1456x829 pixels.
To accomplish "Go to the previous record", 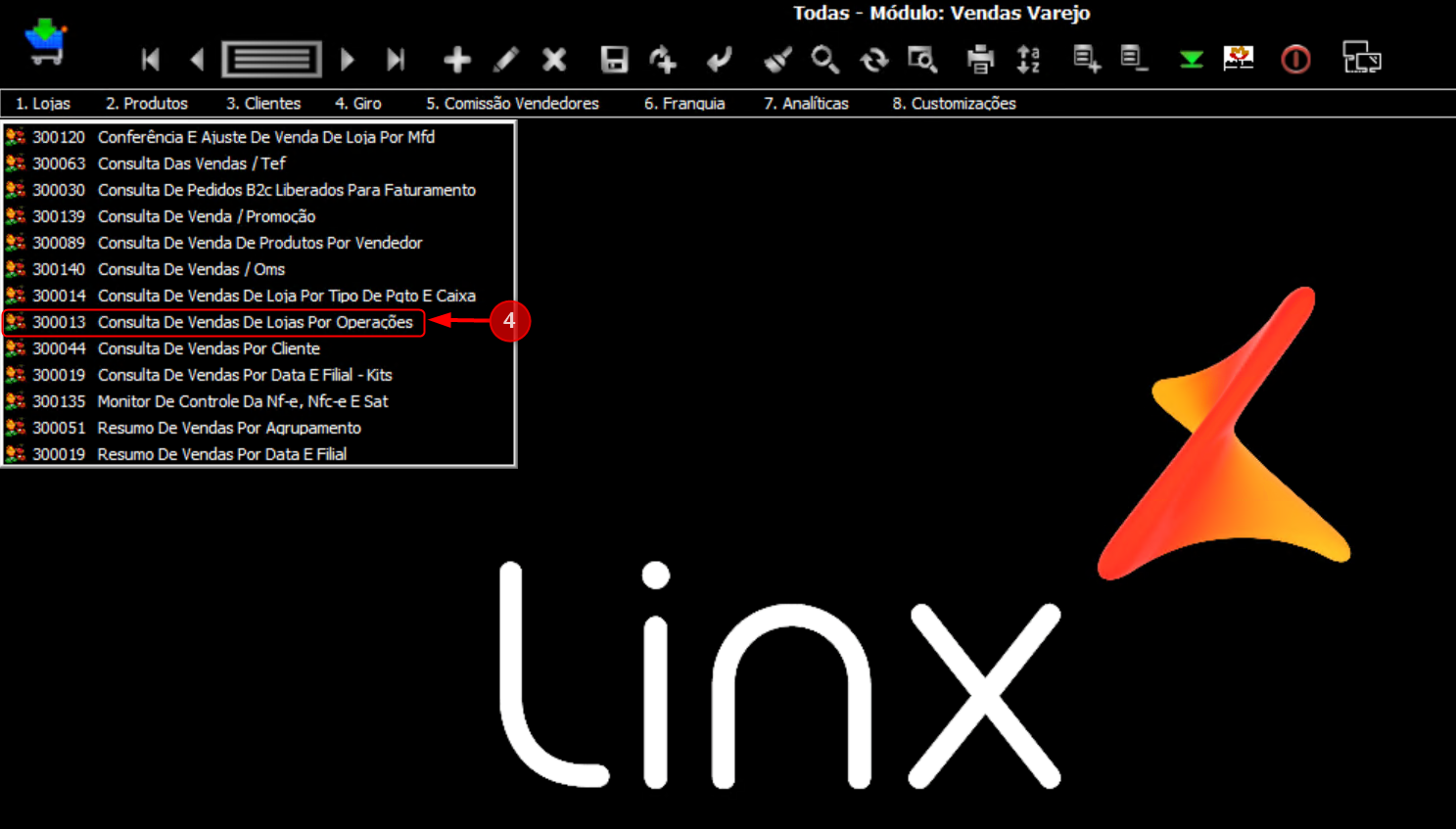I will pyautogui.click(x=198, y=60).
